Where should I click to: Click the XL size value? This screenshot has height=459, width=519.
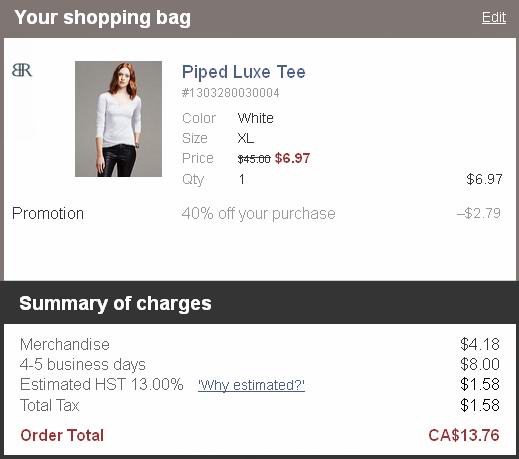click(x=246, y=138)
